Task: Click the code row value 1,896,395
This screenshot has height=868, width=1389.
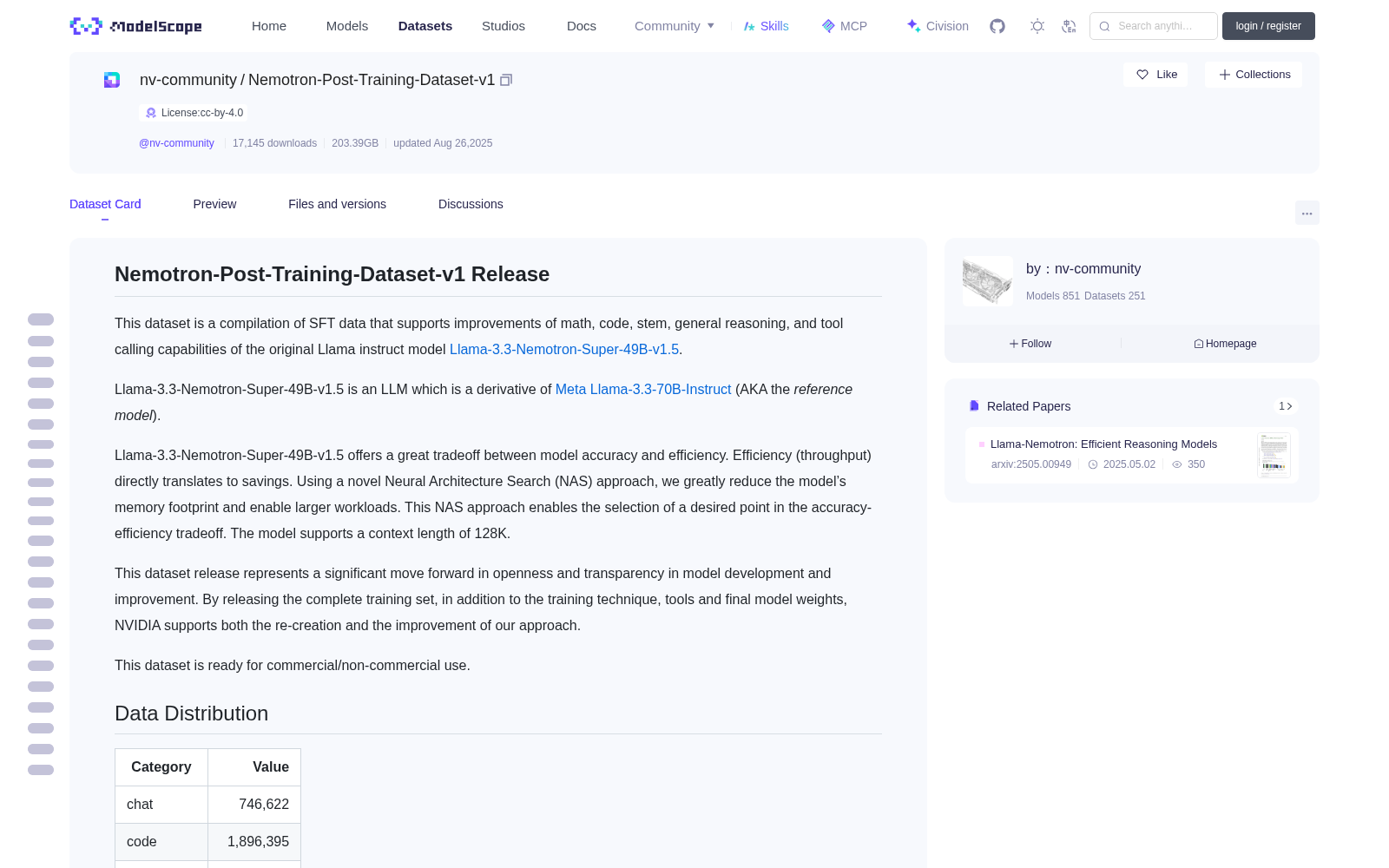Action: coord(258,842)
